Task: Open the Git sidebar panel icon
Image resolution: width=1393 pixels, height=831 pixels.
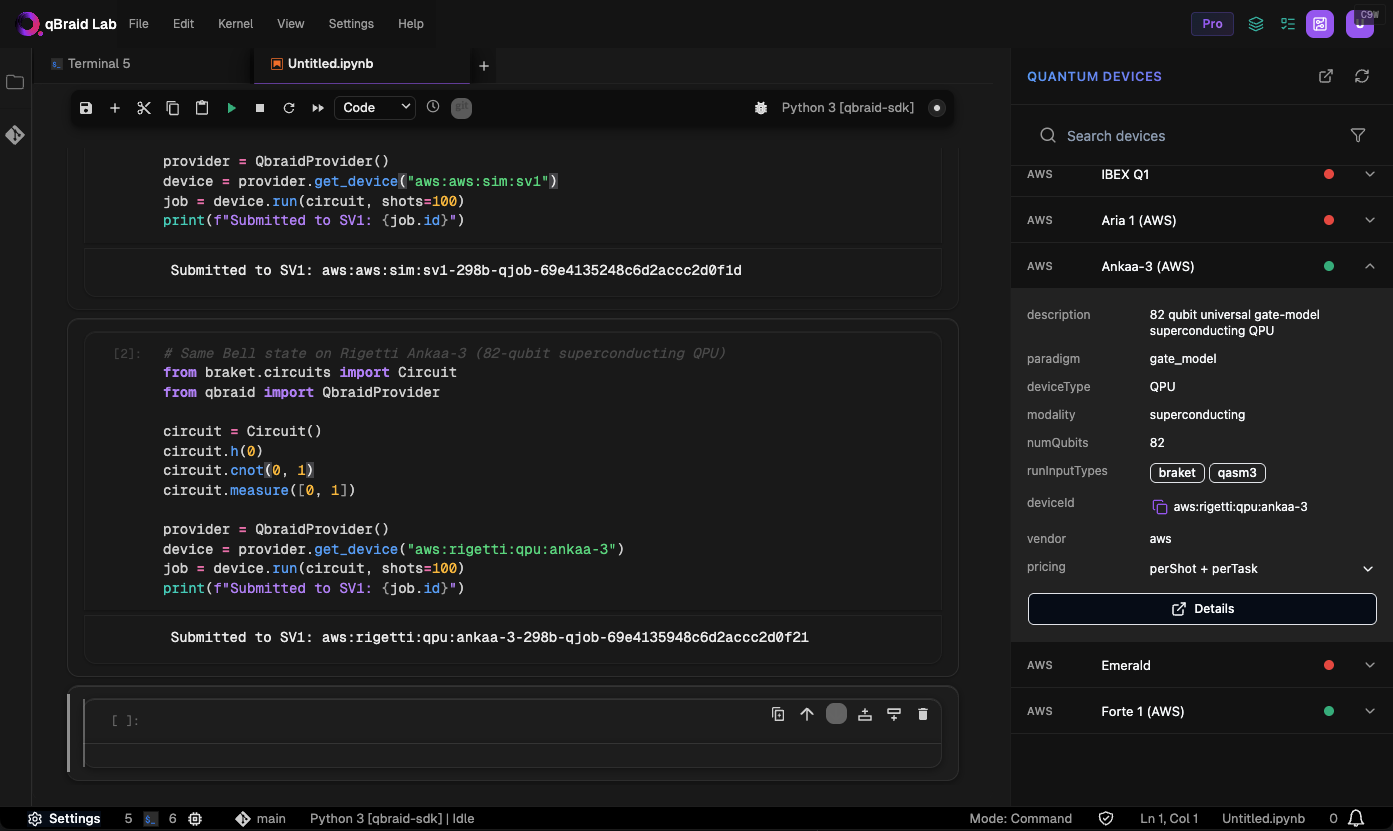Action: [x=15, y=135]
